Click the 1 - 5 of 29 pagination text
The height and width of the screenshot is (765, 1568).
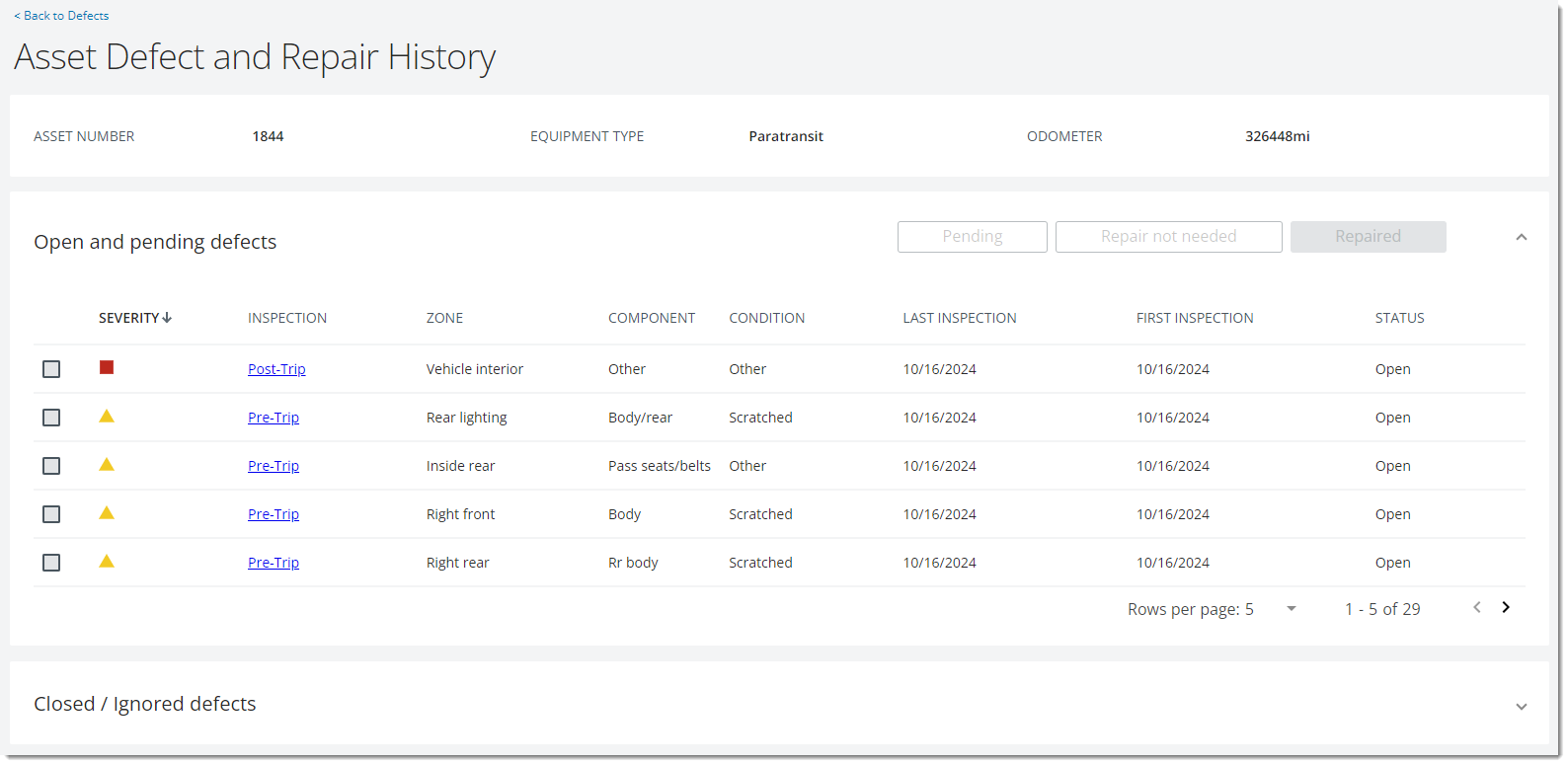pyautogui.click(x=1382, y=609)
